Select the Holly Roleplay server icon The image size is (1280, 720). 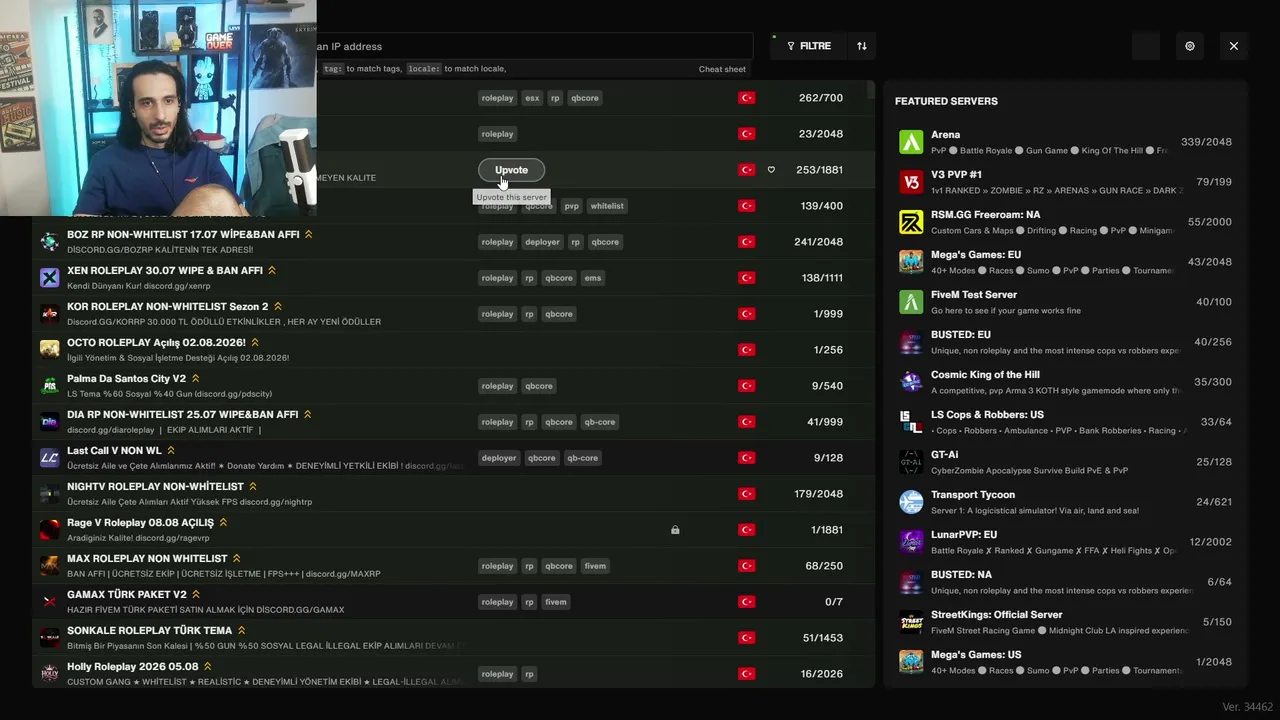point(49,674)
